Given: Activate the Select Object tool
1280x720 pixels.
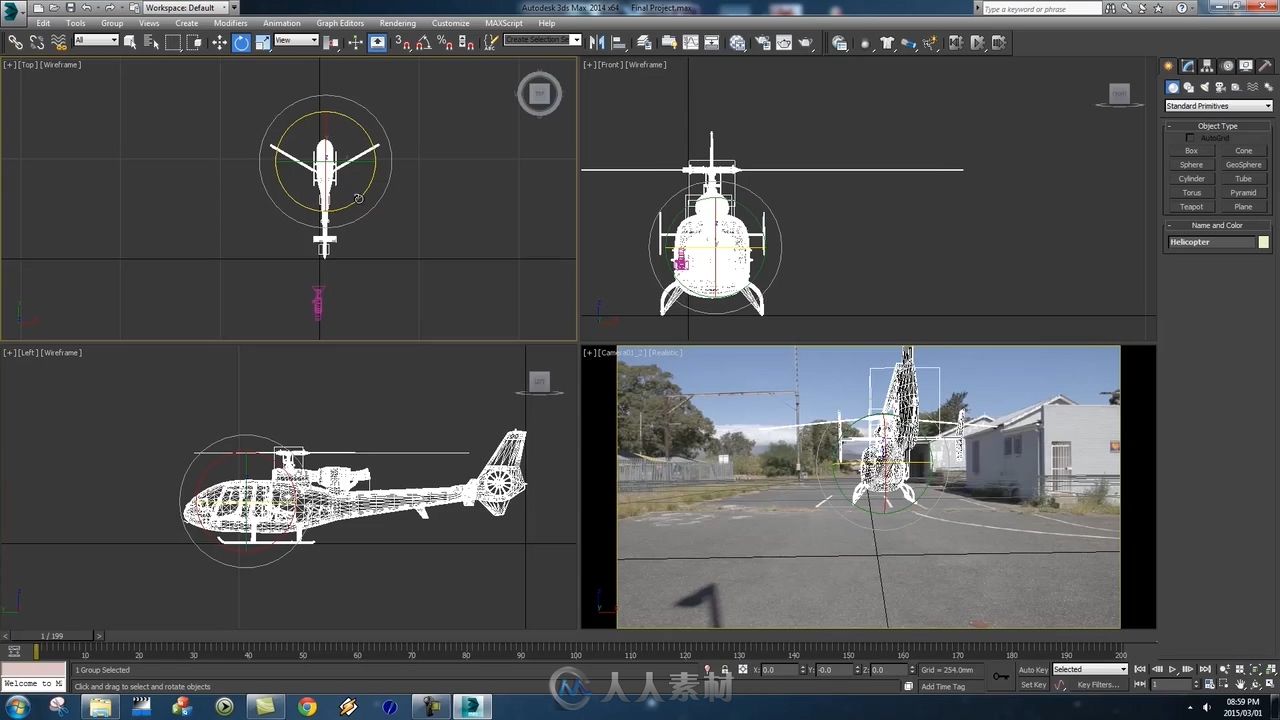Looking at the screenshot, I should pos(130,42).
